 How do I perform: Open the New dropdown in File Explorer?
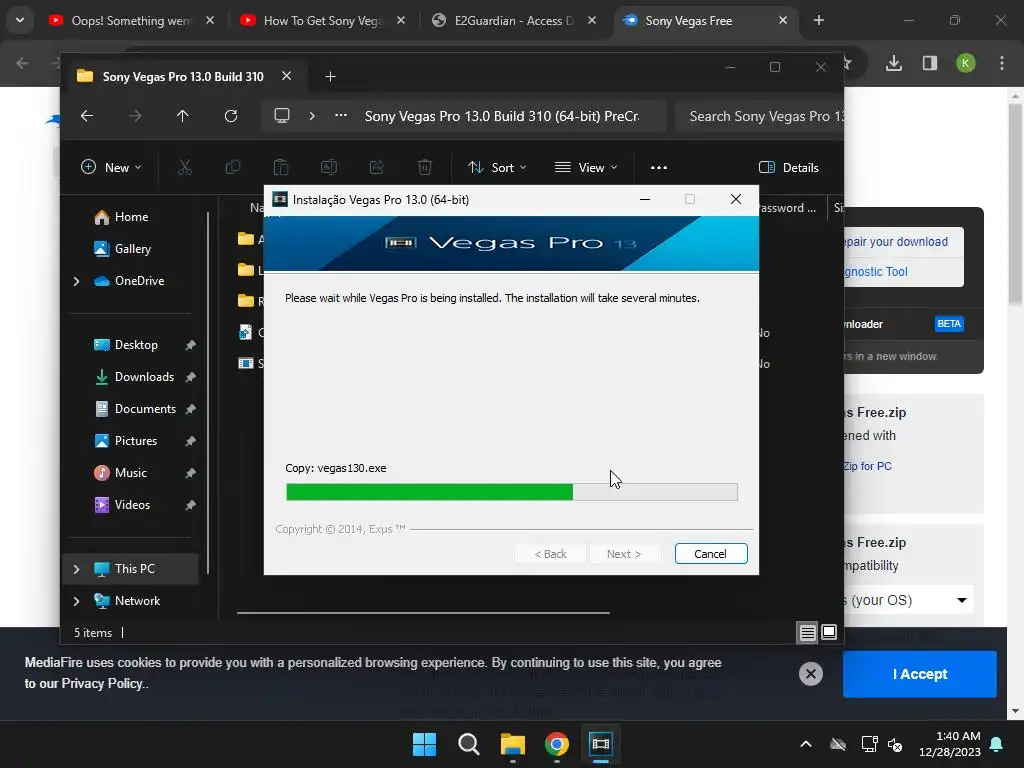[110, 168]
